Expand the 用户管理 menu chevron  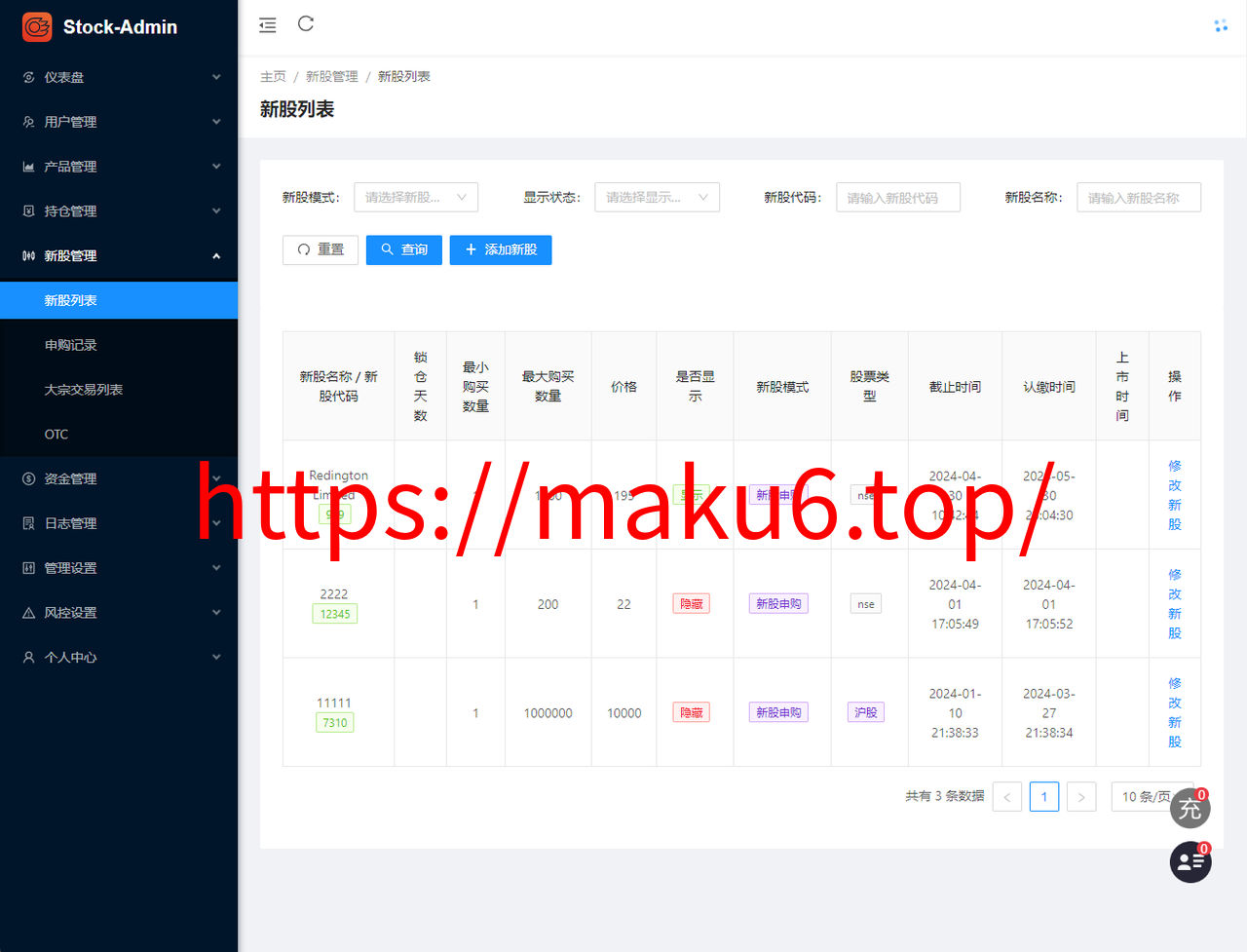point(216,122)
